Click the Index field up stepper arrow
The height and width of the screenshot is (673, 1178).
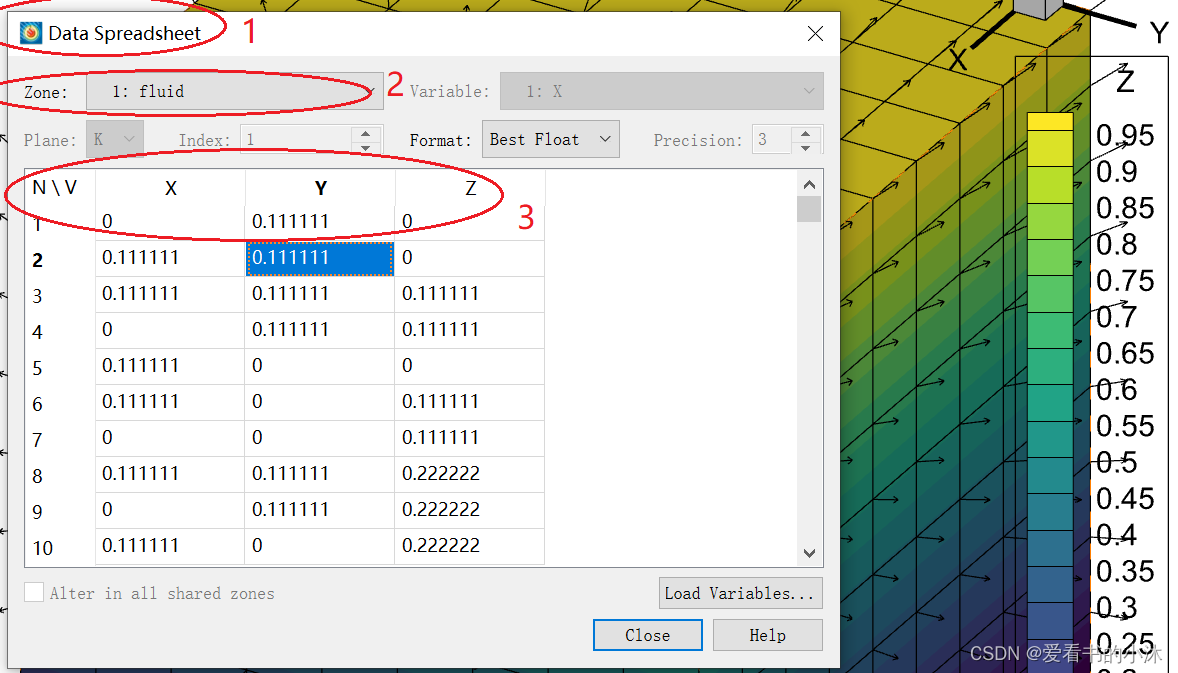coord(366,133)
